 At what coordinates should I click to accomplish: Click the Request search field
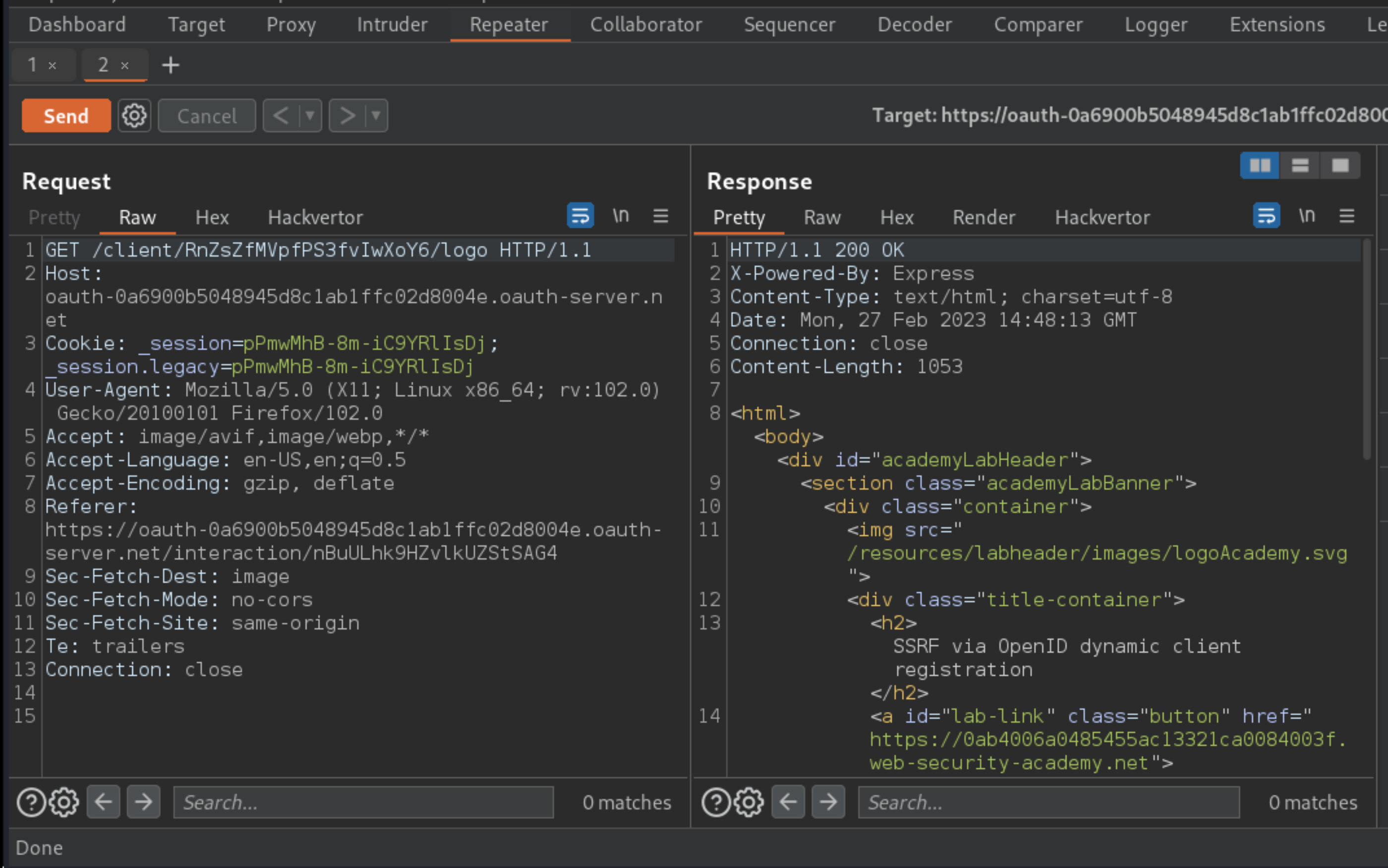pyautogui.click(x=363, y=802)
